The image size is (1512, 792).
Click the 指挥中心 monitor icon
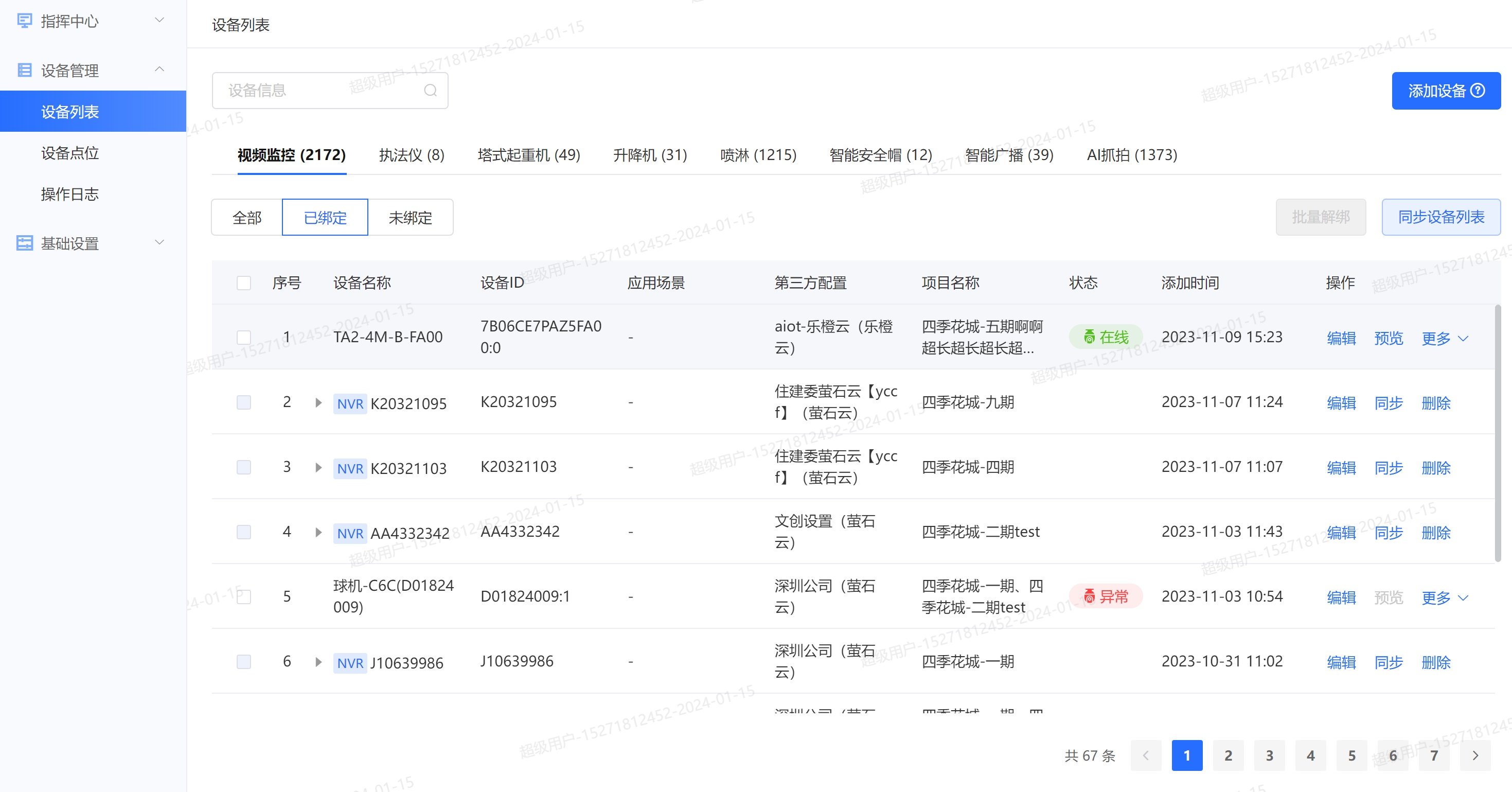pyautogui.click(x=25, y=21)
